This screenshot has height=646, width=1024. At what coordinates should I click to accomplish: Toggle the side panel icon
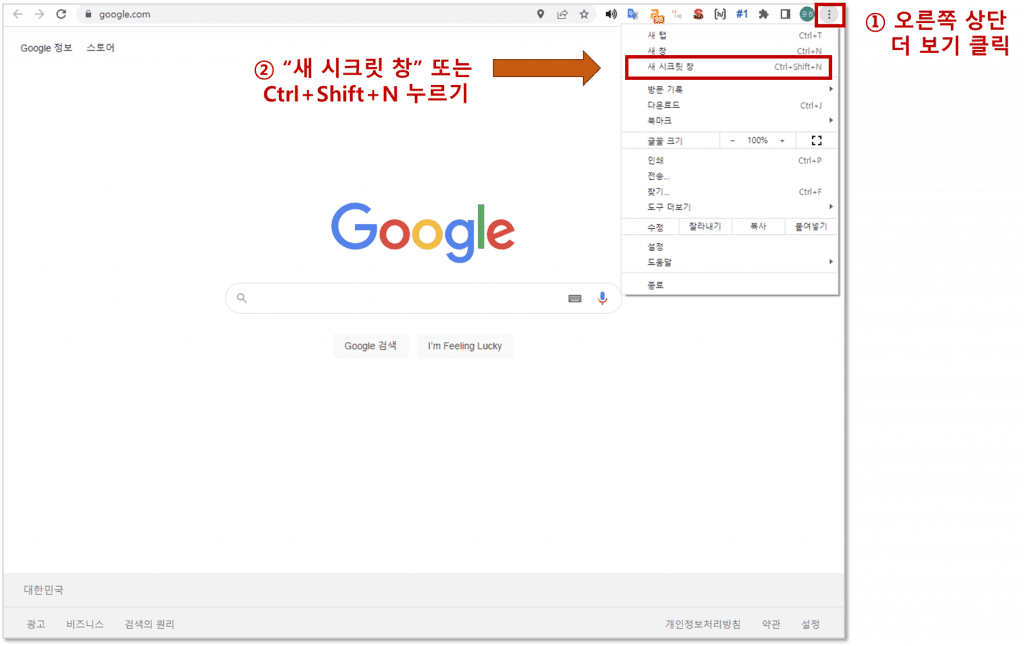click(x=785, y=14)
